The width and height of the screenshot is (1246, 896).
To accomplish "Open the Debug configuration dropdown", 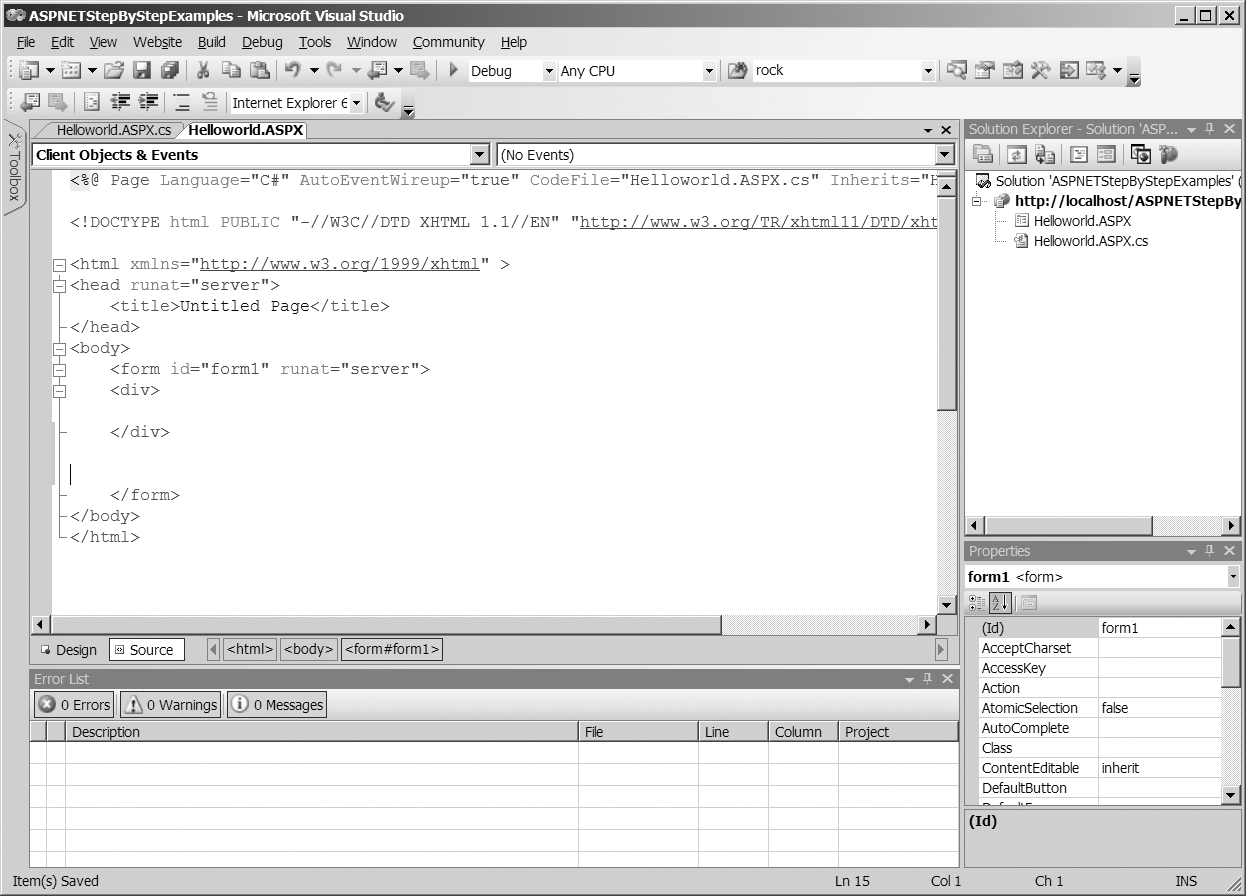I will (x=548, y=71).
